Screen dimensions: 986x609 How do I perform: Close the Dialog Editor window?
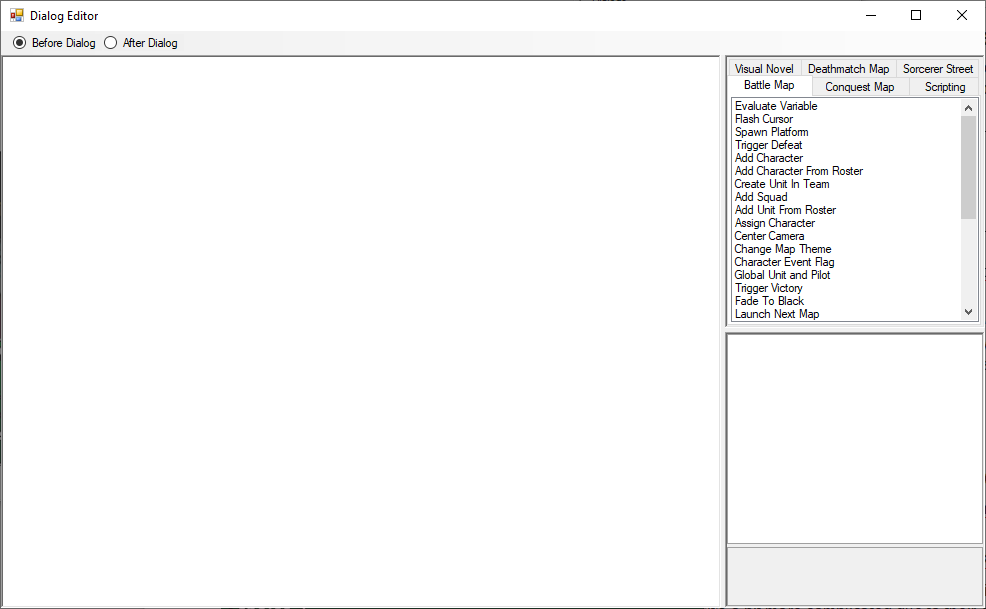coord(961,16)
